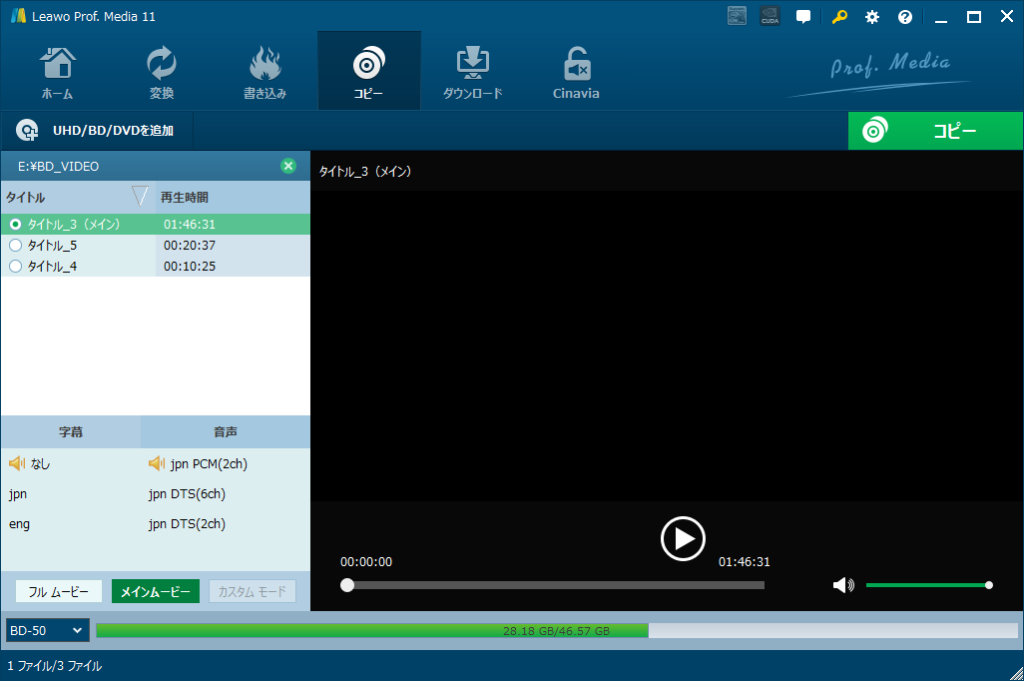Viewport: 1024px width, 681px height.
Task: Select jpn PCM(2ch) audio track
Action: pos(198,464)
